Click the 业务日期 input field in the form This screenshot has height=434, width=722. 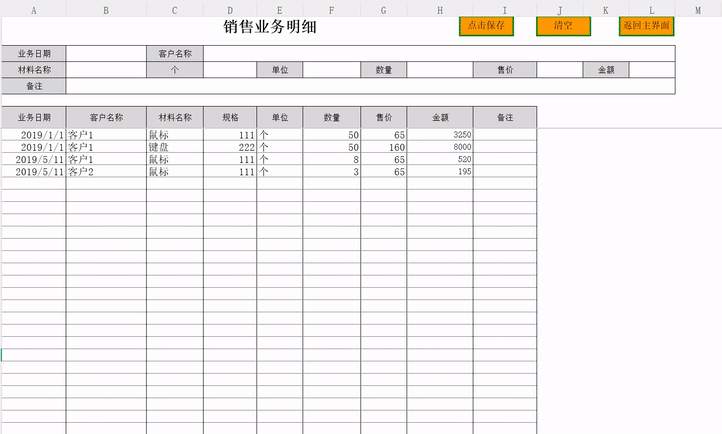(106, 53)
